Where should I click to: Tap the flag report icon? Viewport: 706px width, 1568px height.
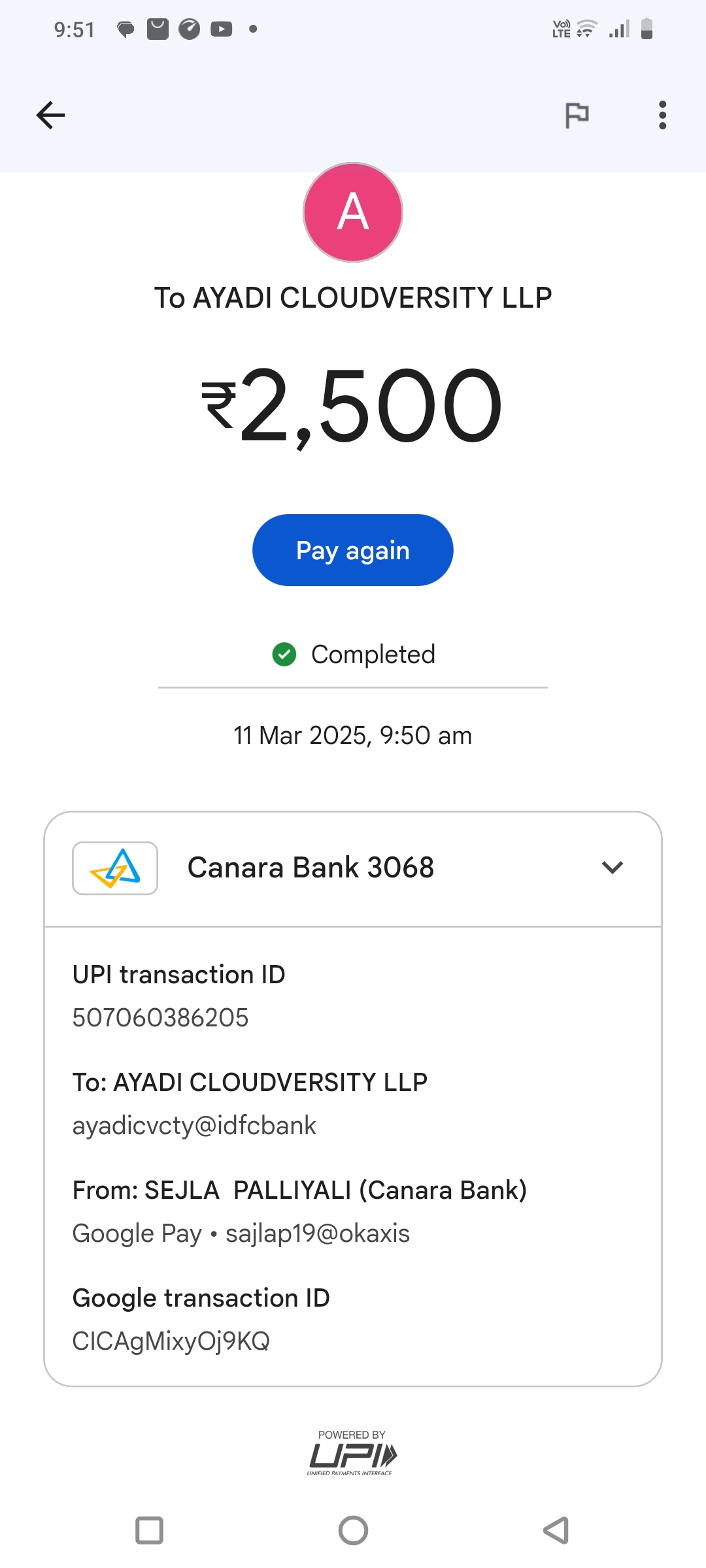[577, 116]
